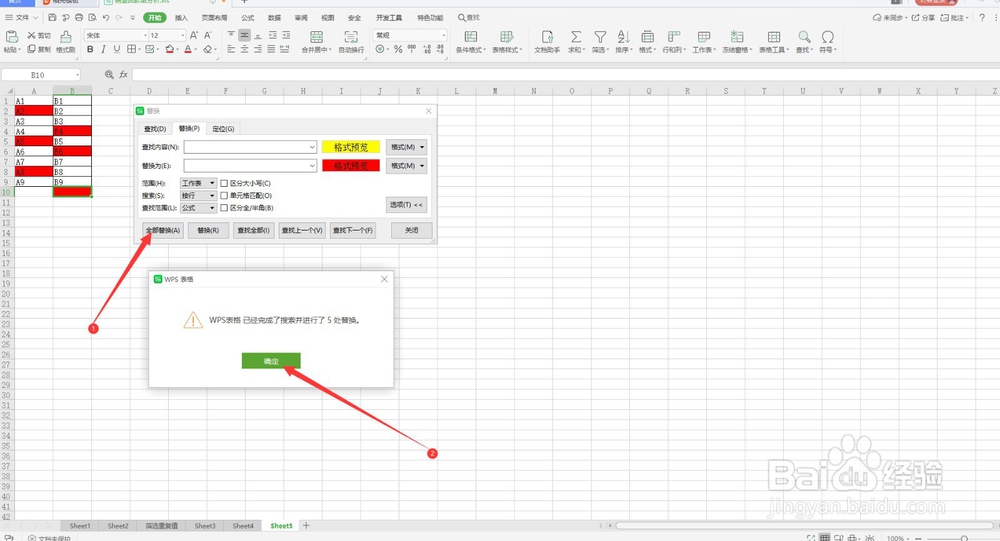Click the AutoSum (求和) sigma icon

pos(576,36)
